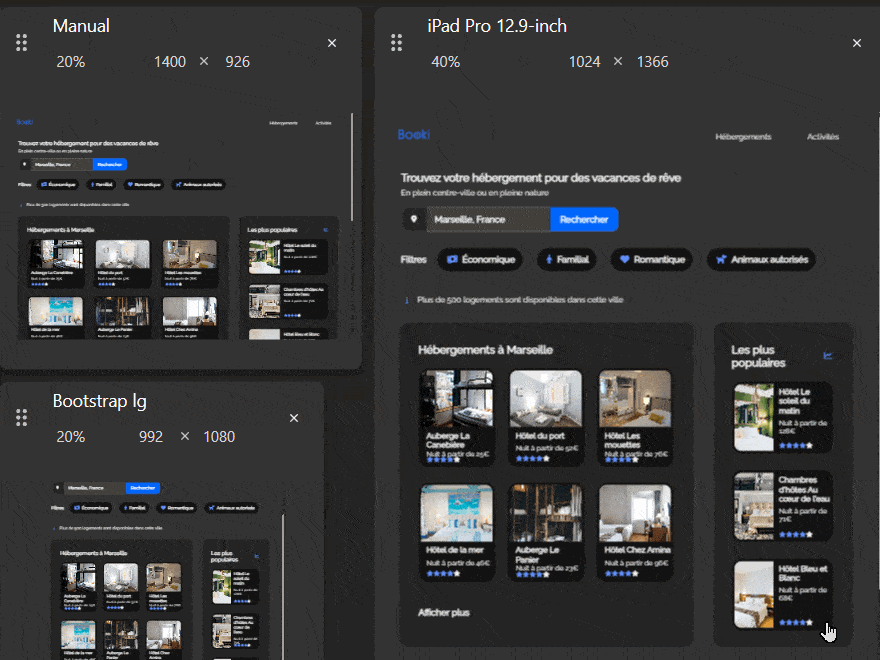Edit the Bootstrap lg height 1080
The width and height of the screenshot is (880, 660).
pyautogui.click(x=219, y=437)
